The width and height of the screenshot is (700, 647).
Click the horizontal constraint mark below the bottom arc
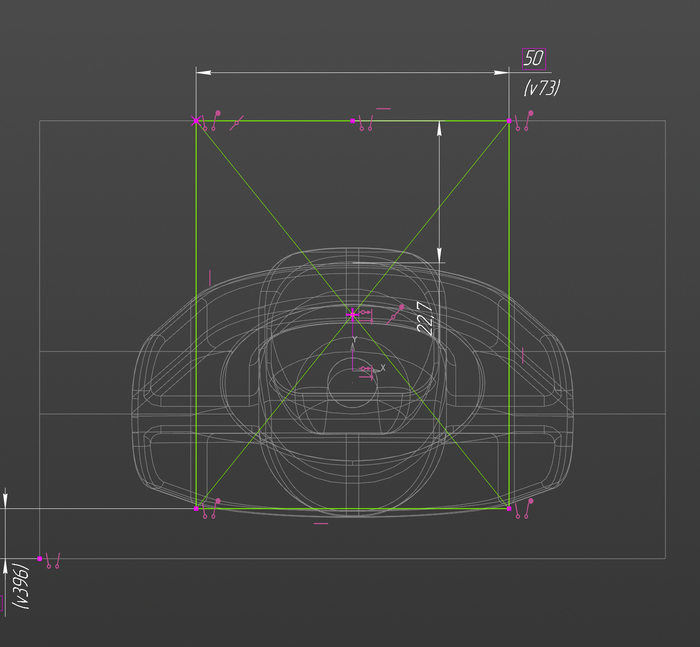(x=321, y=523)
